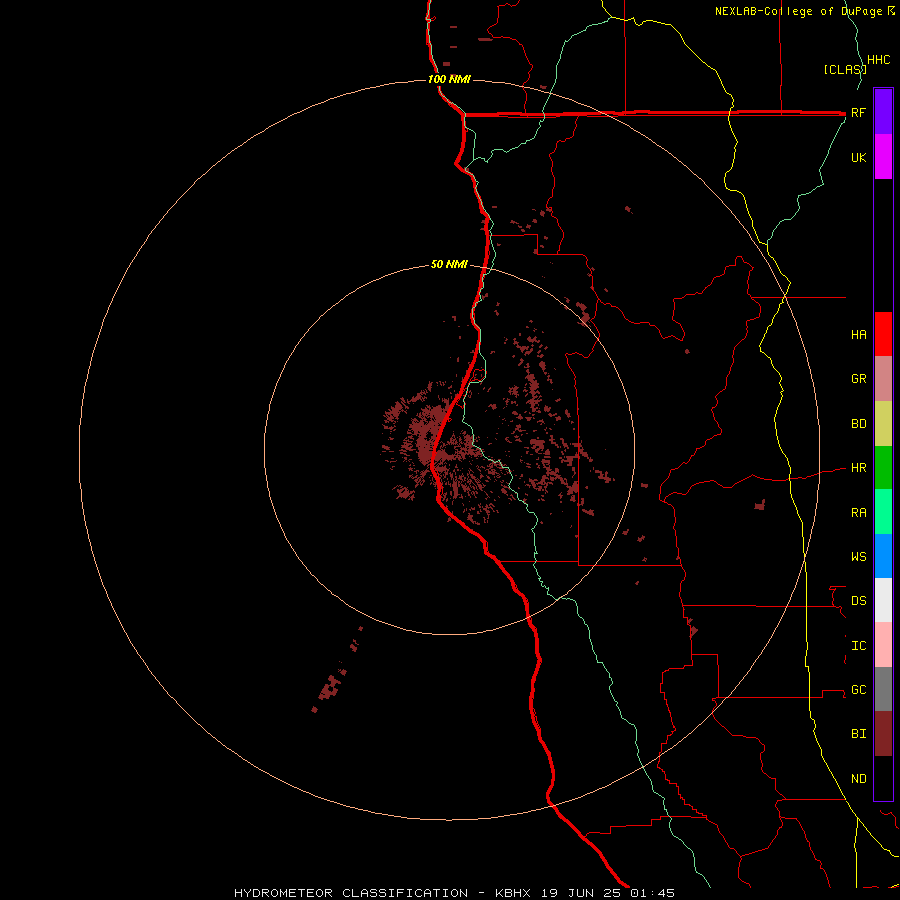Click the HYDROMETEOR CLASSIFICATION title text
The width and height of the screenshot is (900, 900).
pyautogui.click(x=351, y=893)
